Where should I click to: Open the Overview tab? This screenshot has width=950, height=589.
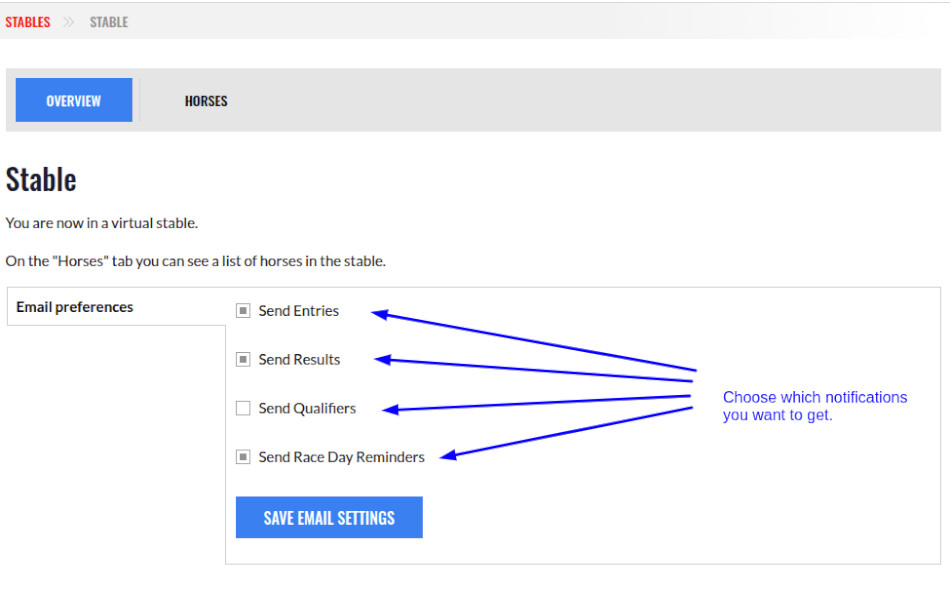(x=74, y=100)
